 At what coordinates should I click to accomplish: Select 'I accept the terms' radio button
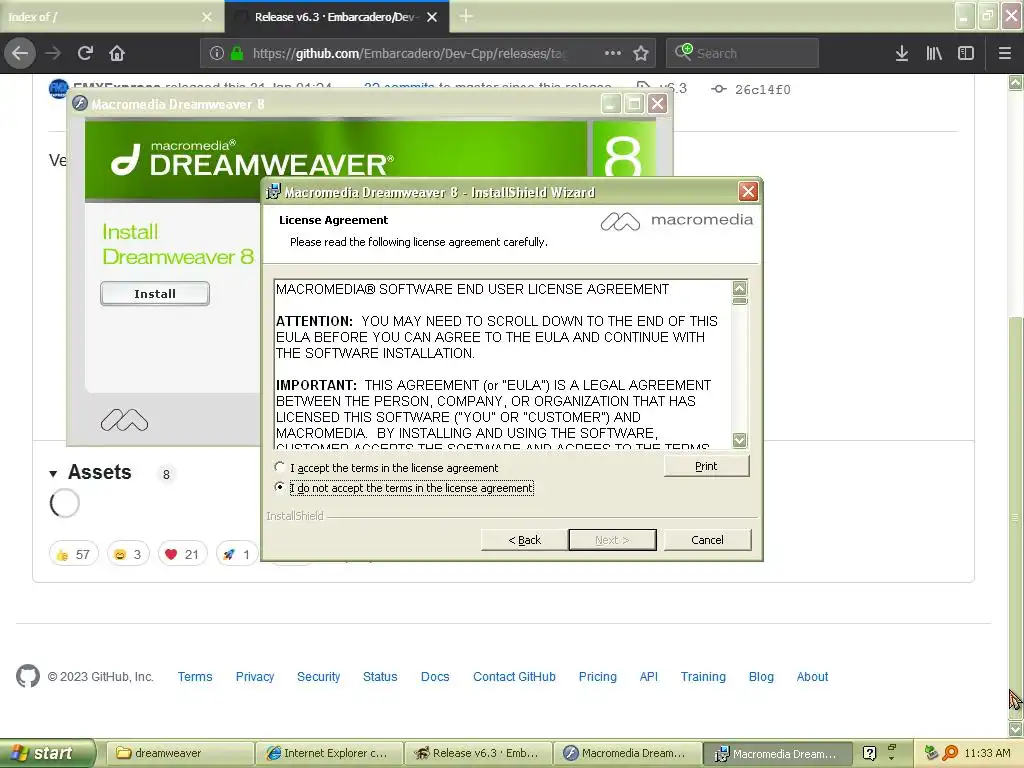(x=280, y=467)
